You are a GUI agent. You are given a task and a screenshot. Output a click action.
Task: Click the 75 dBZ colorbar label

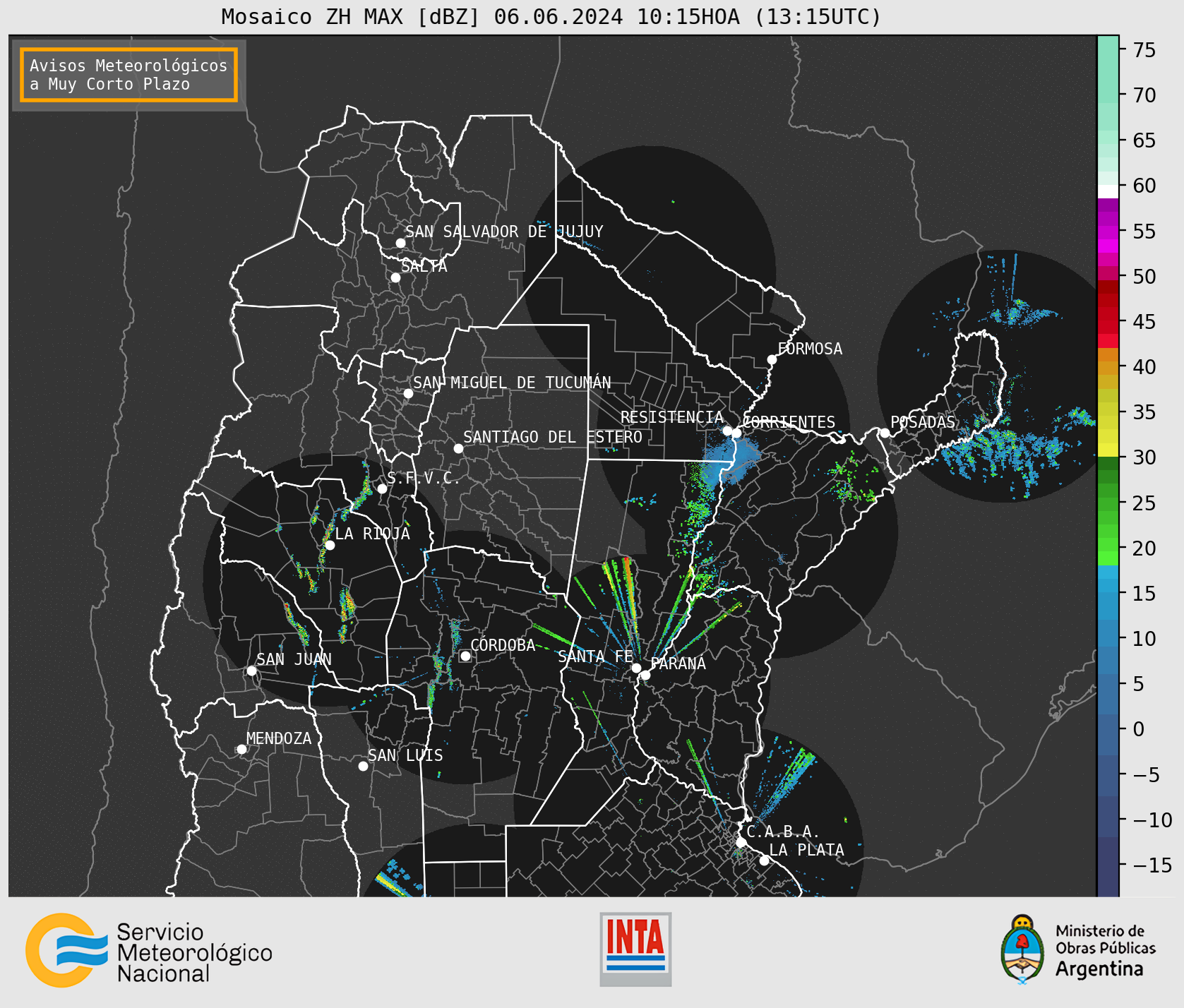click(x=1144, y=49)
